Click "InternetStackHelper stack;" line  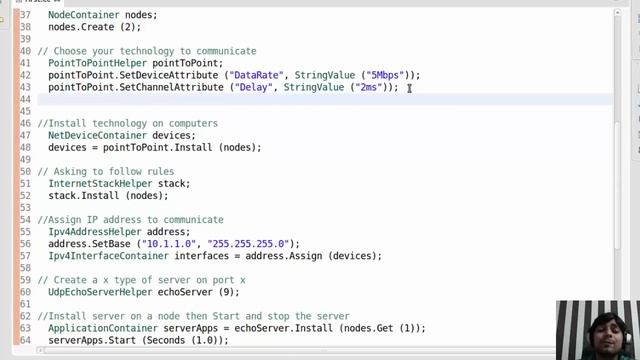pyautogui.click(x=119, y=184)
